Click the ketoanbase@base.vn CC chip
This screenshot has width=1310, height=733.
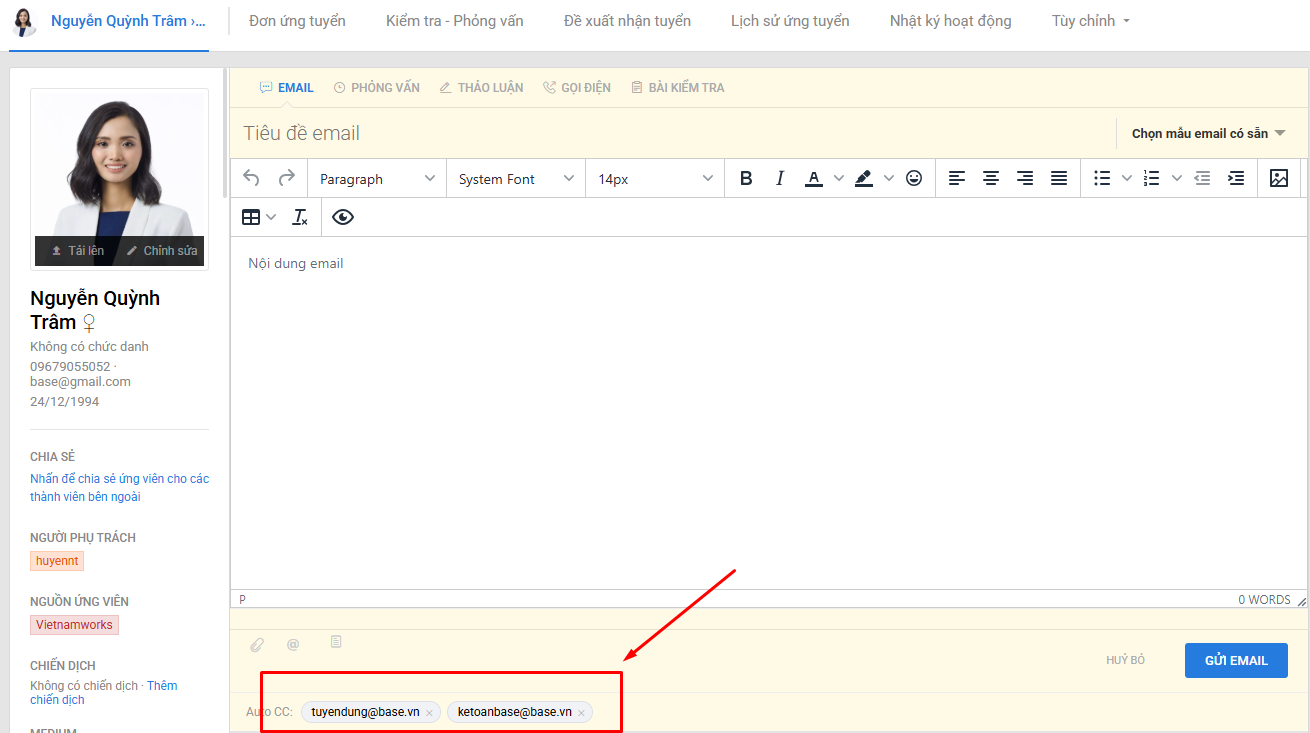coord(520,712)
